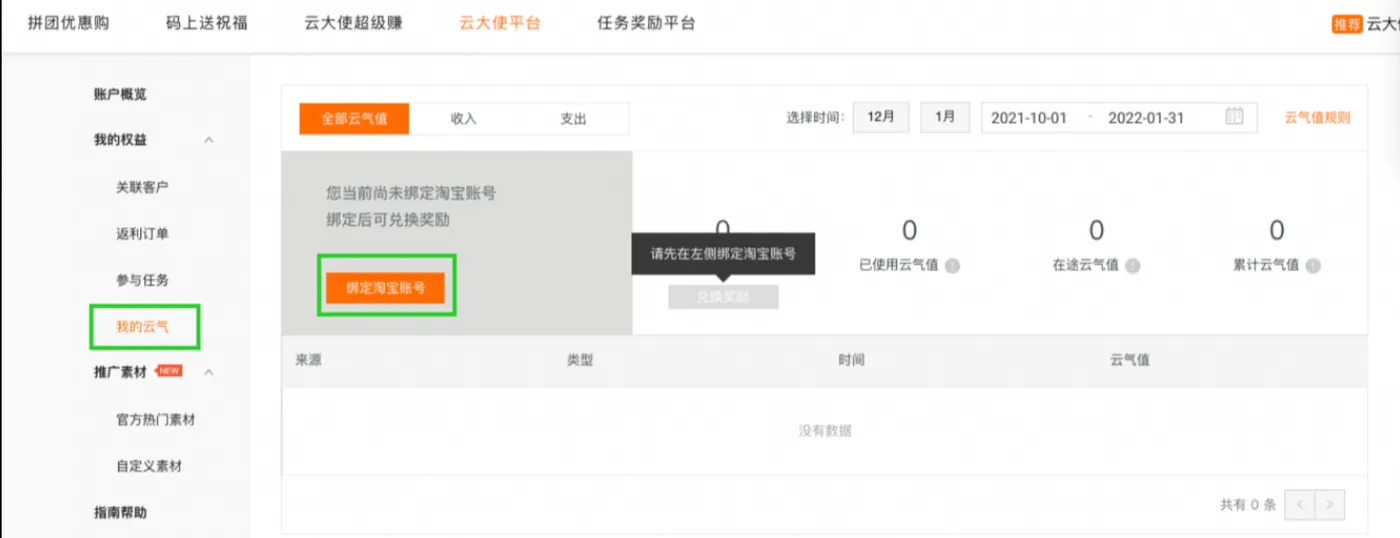Go to next page arrow in pagination
The width and height of the screenshot is (1400, 538).
1330,504
